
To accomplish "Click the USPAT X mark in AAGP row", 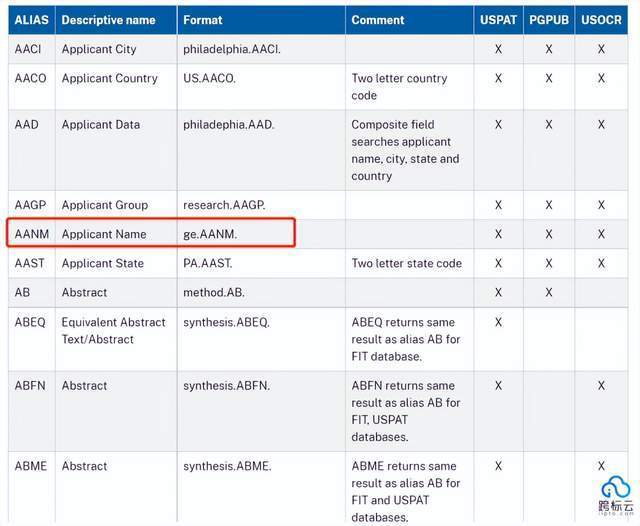I will (498, 205).
